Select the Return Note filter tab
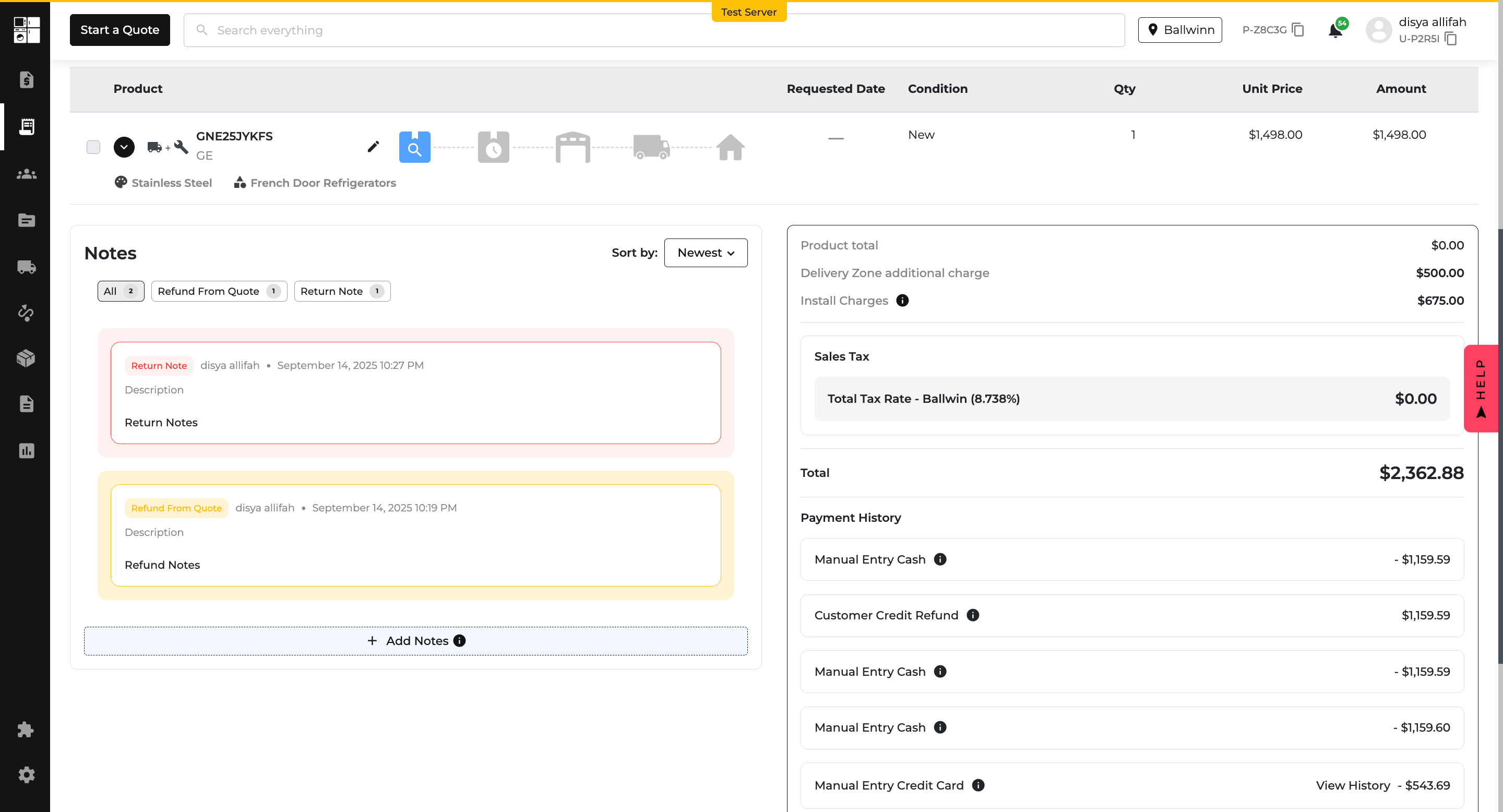This screenshot has height=812, width=1503. [342, 291]
